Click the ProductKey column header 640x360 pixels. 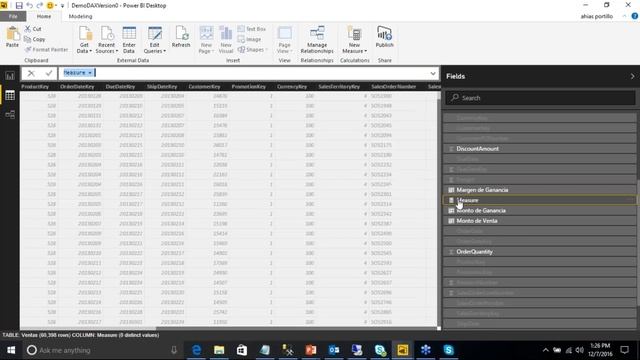[35, 87]
